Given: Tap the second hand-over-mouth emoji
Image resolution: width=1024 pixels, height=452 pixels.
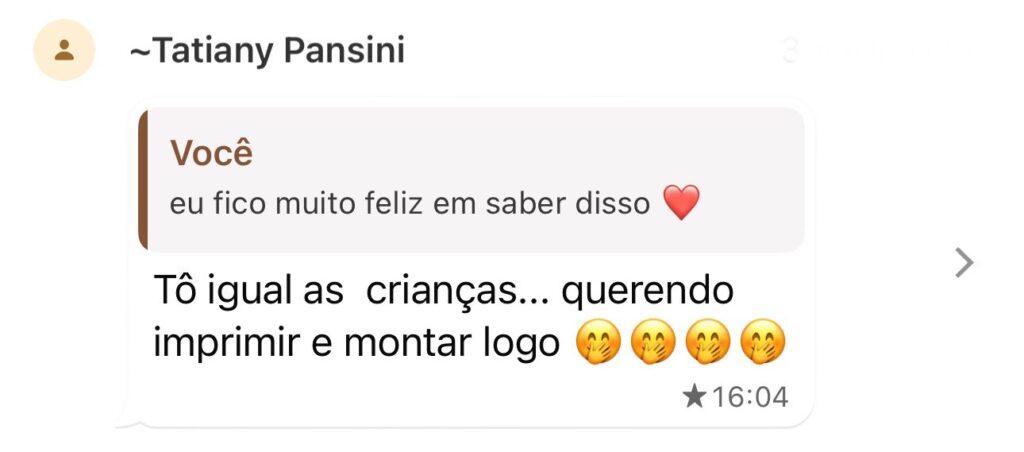Looking at the screenshot, I should 653,343.
